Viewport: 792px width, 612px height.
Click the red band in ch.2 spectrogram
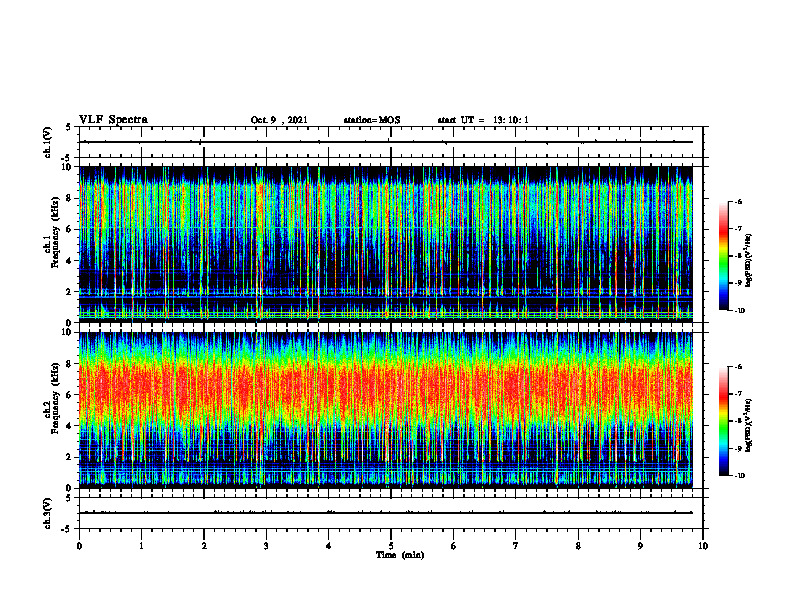pyautogui.click(x=386, y=390)
